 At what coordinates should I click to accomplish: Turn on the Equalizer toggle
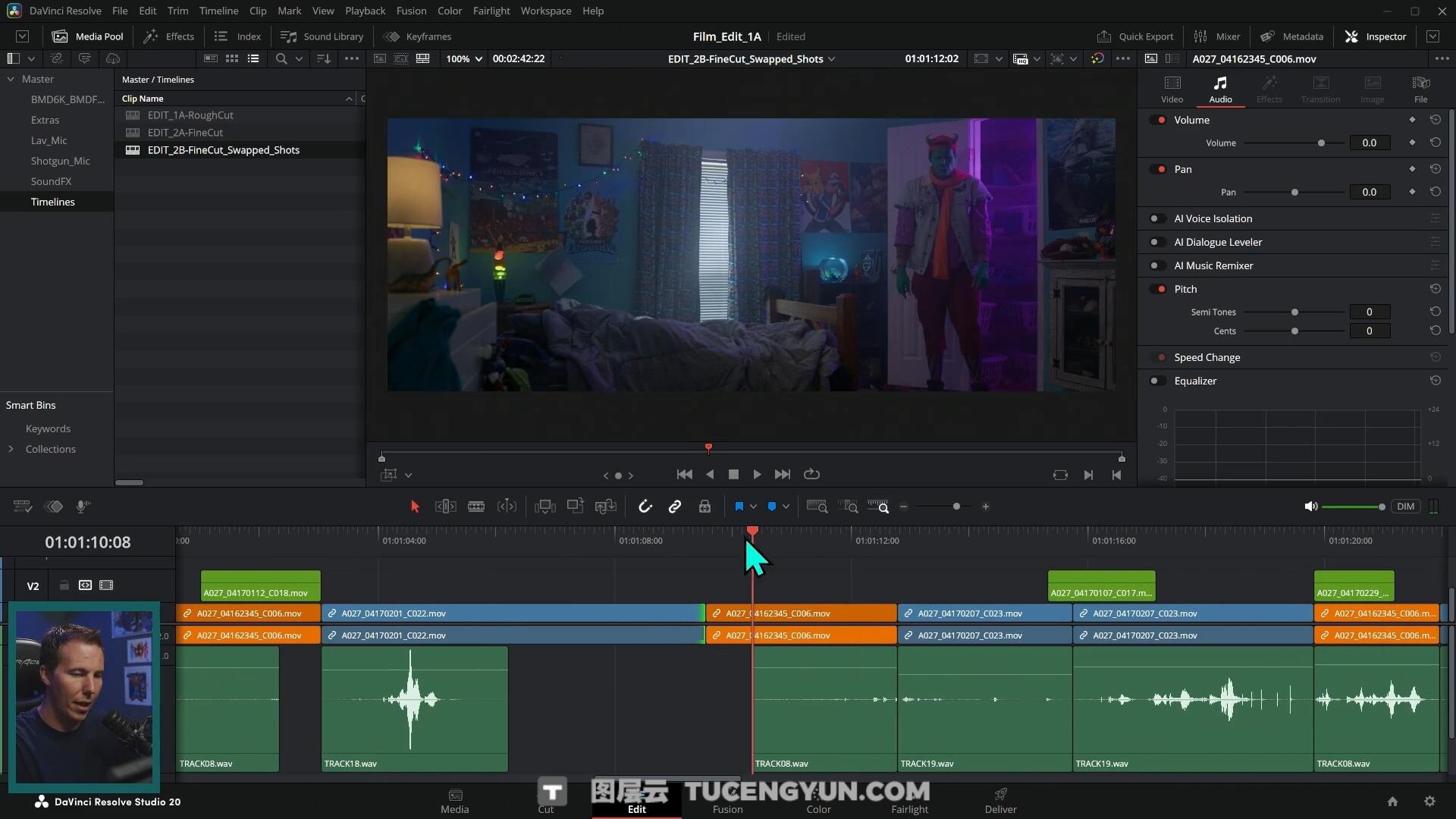click(x=1158, y=381)
